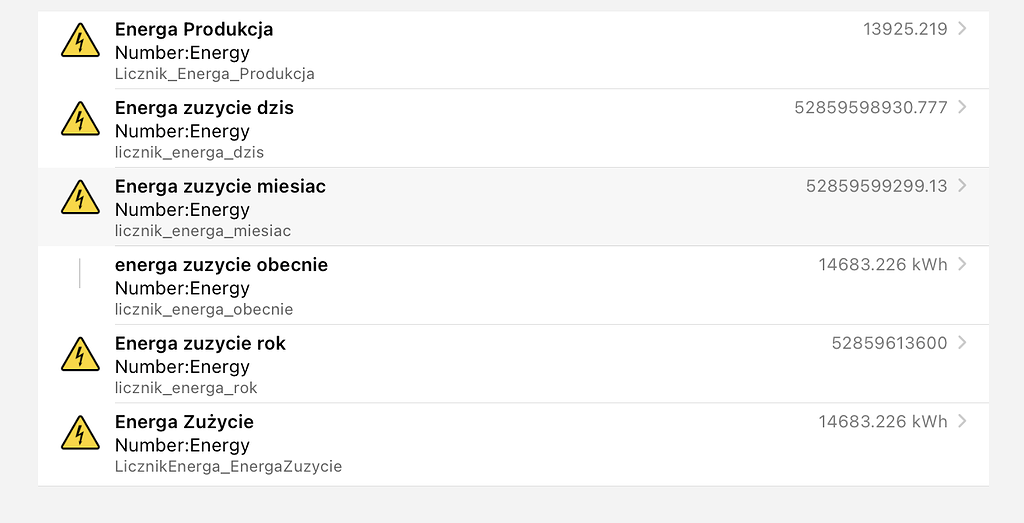Screen dimensions: 1024x523
Task: Click energa zuzycie obecnie placeholder icon
Action: pos(80,273)
